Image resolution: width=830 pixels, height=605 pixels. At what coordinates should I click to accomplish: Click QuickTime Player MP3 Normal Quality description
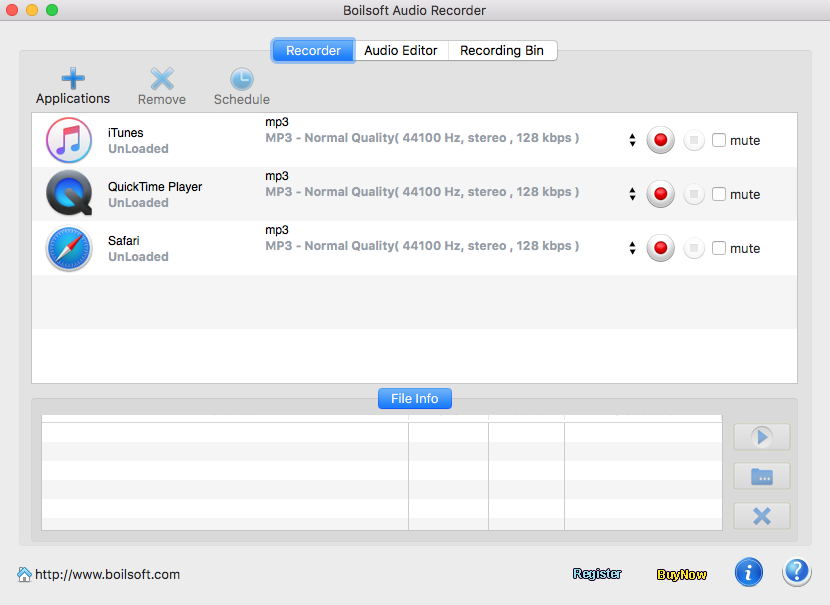(x=422, y=192)
